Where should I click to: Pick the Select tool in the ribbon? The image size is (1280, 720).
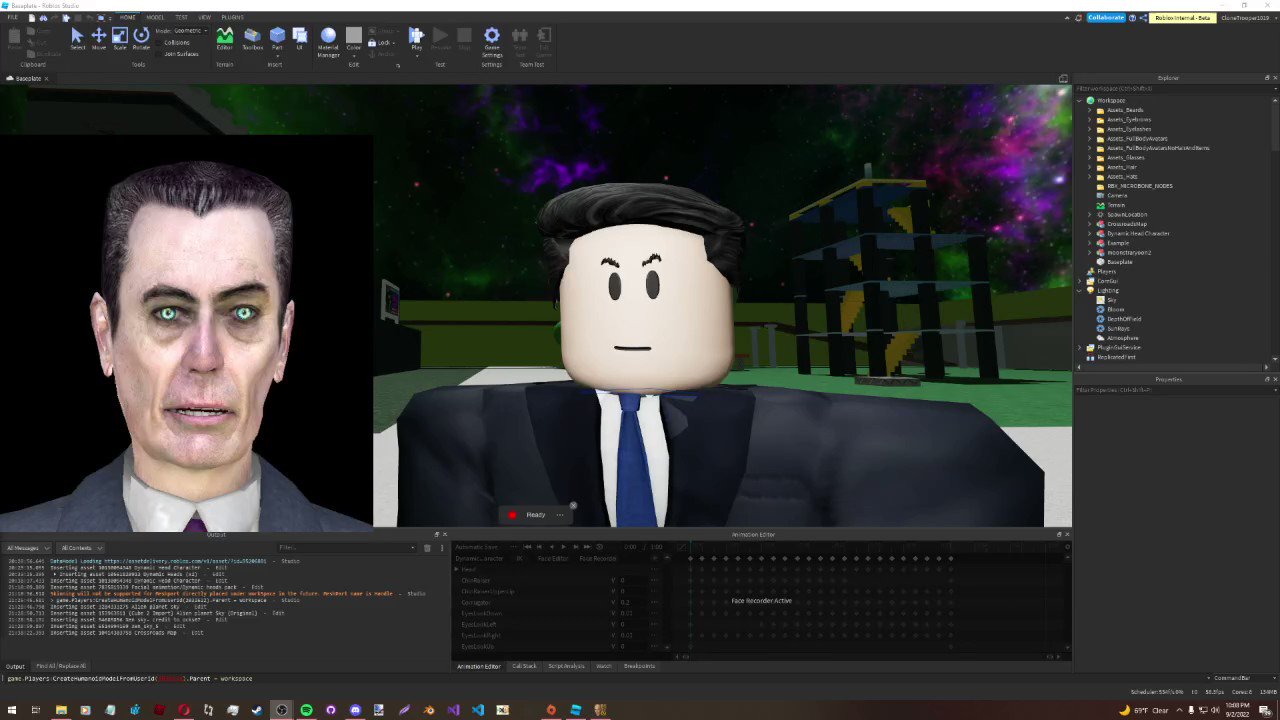tap(77, 38)
